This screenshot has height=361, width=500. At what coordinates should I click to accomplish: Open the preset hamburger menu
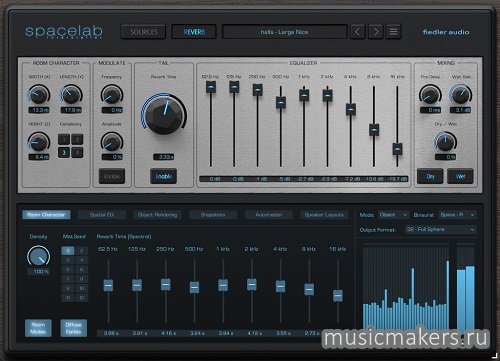[x=393, y=32]
